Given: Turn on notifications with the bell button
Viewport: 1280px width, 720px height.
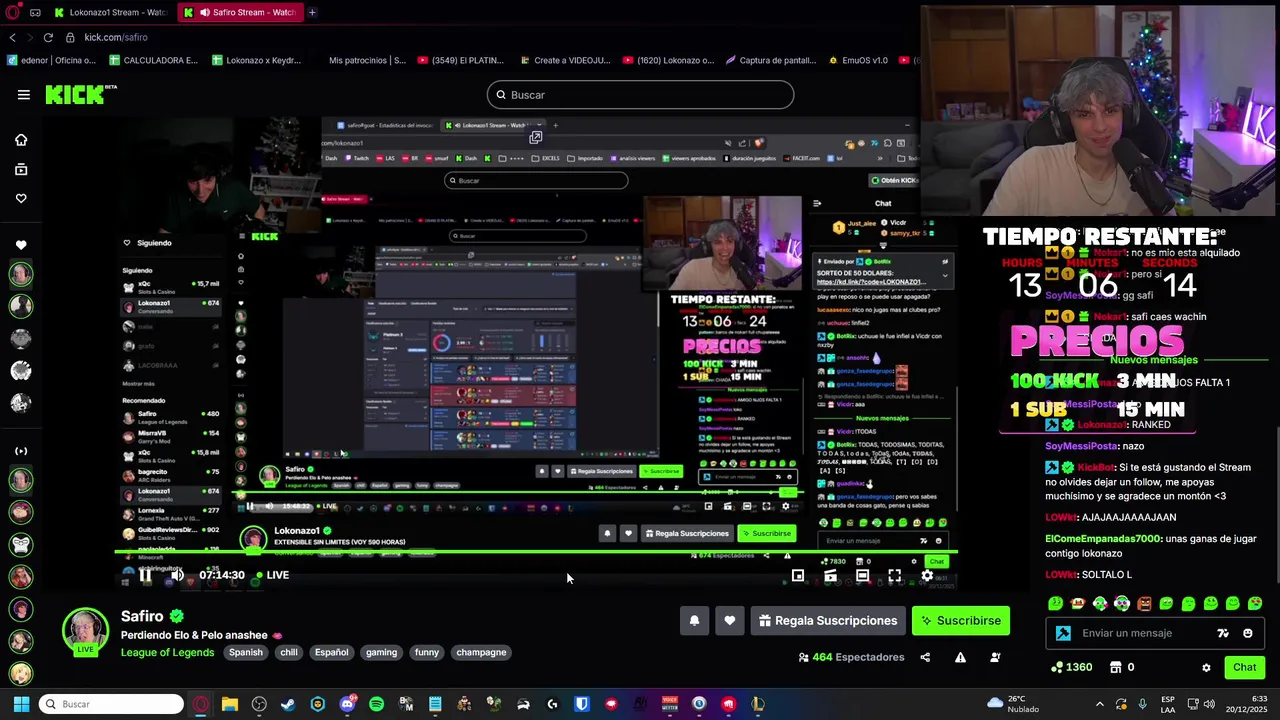Looking at the screenshot, I should pos(694,621).
